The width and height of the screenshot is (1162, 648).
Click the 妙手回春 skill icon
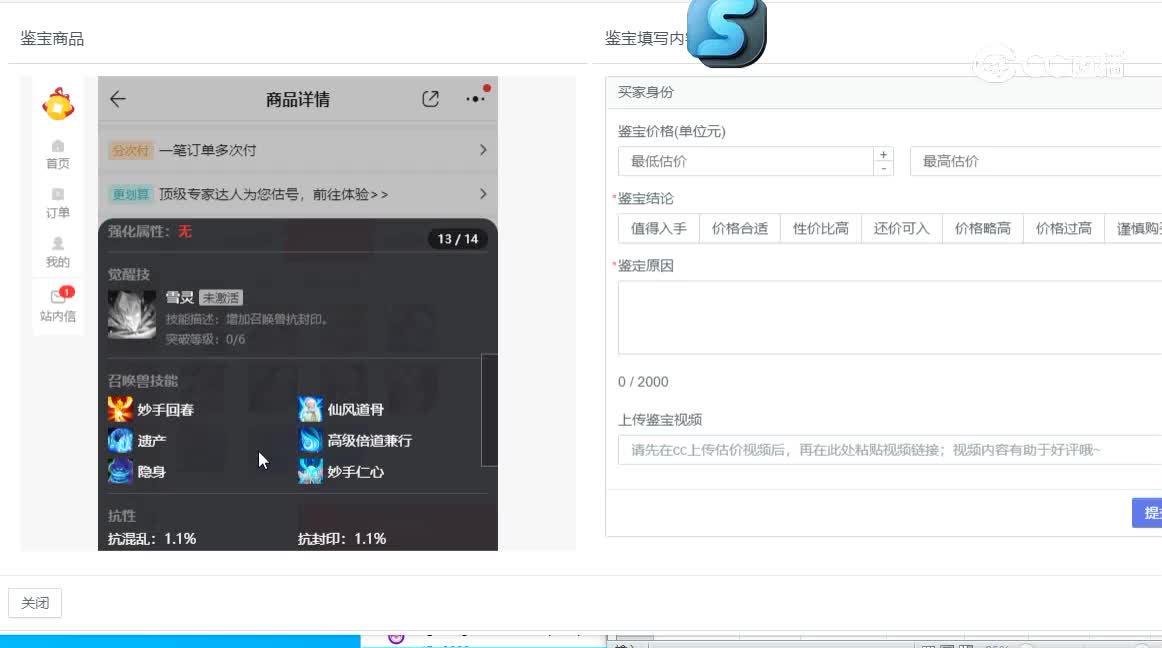120,409
